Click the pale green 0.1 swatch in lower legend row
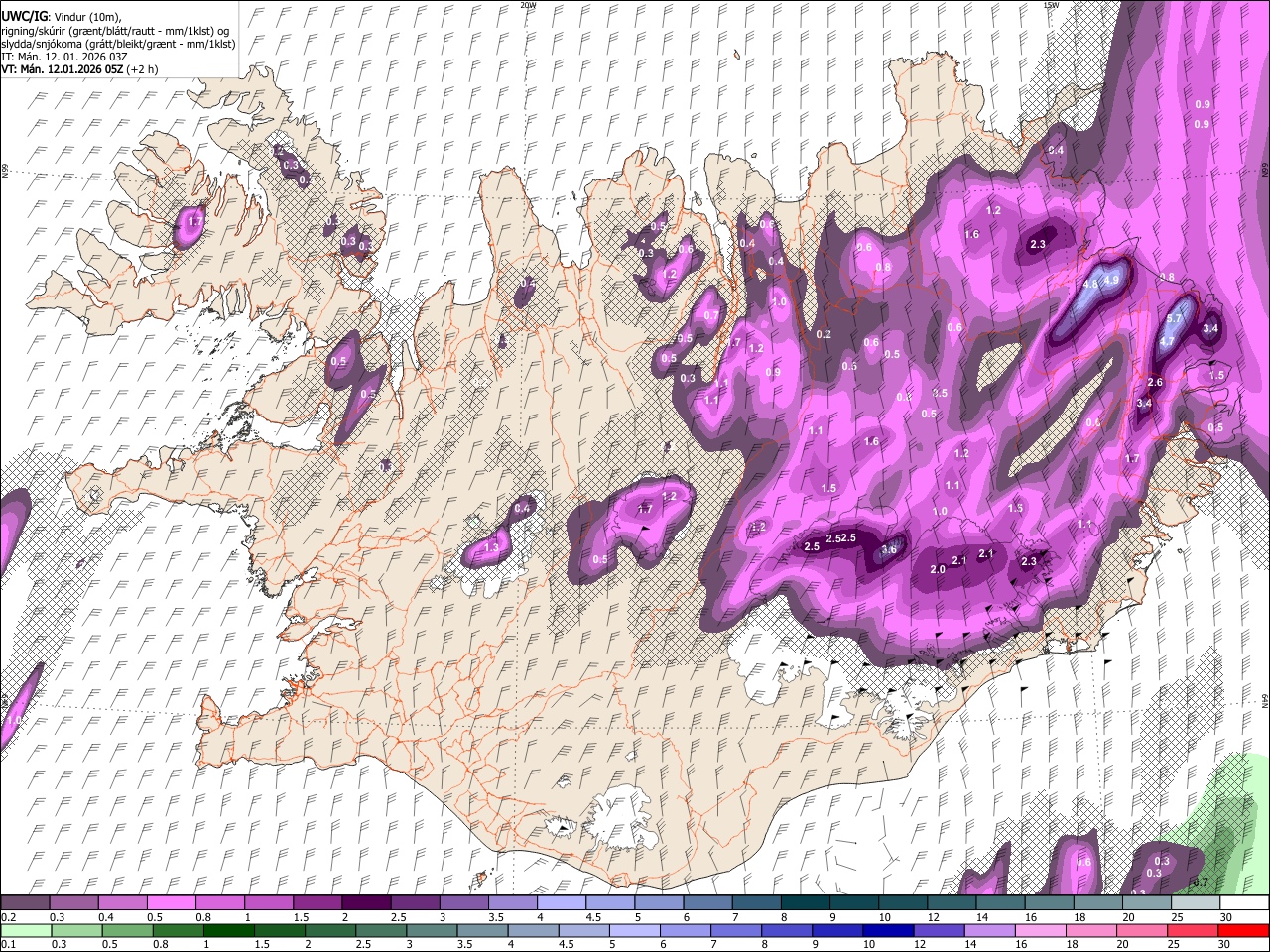The width and height of the screenshot is (1270, 952). (x=25, y=930)
